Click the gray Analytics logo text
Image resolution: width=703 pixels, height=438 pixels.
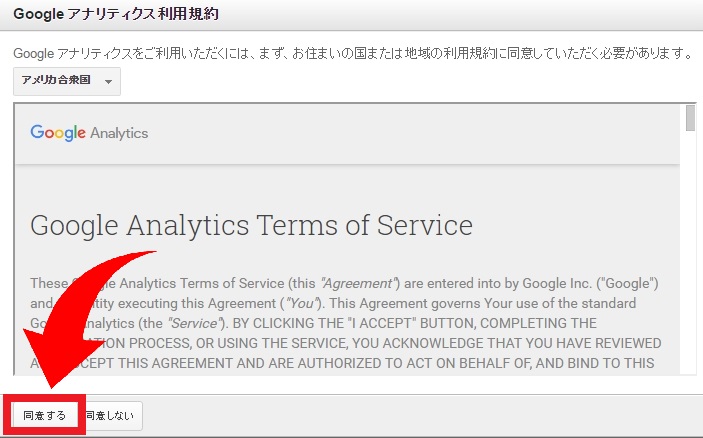[119, 133]
